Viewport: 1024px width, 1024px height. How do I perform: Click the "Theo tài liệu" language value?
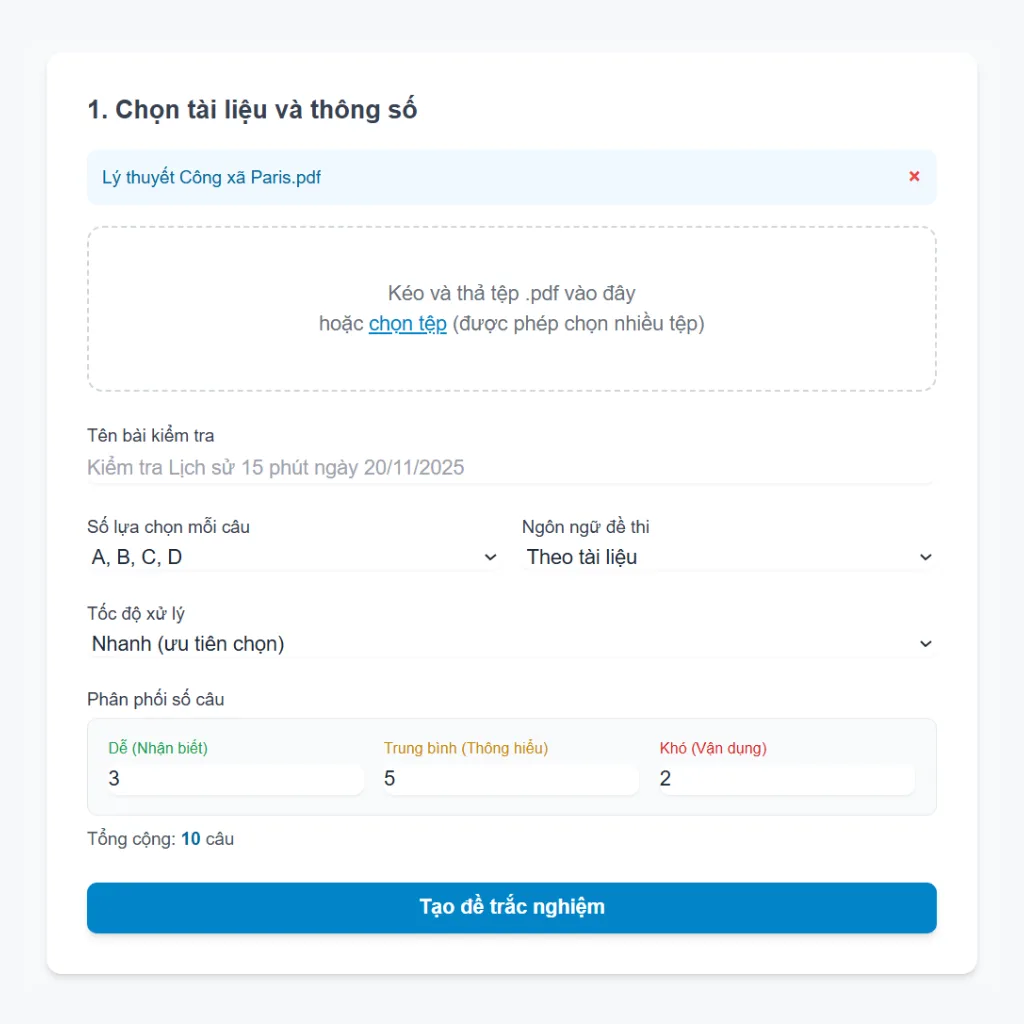point(582,557)
